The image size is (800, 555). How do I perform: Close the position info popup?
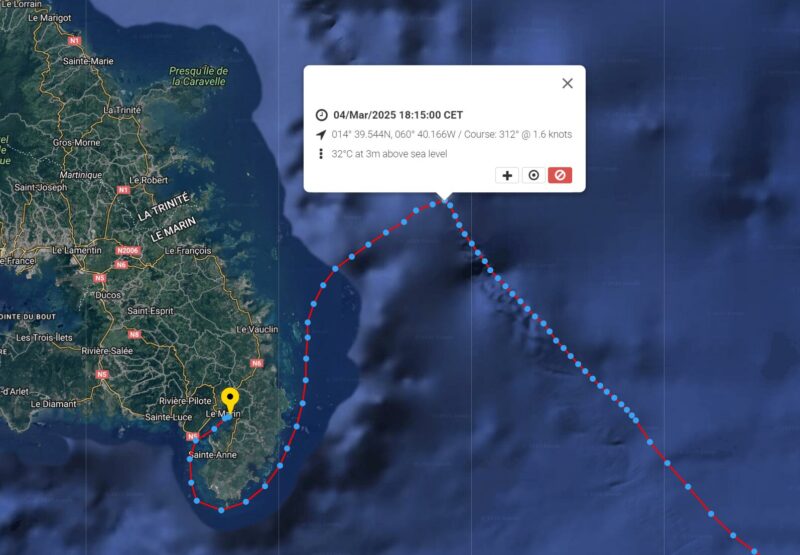[567, 83]
